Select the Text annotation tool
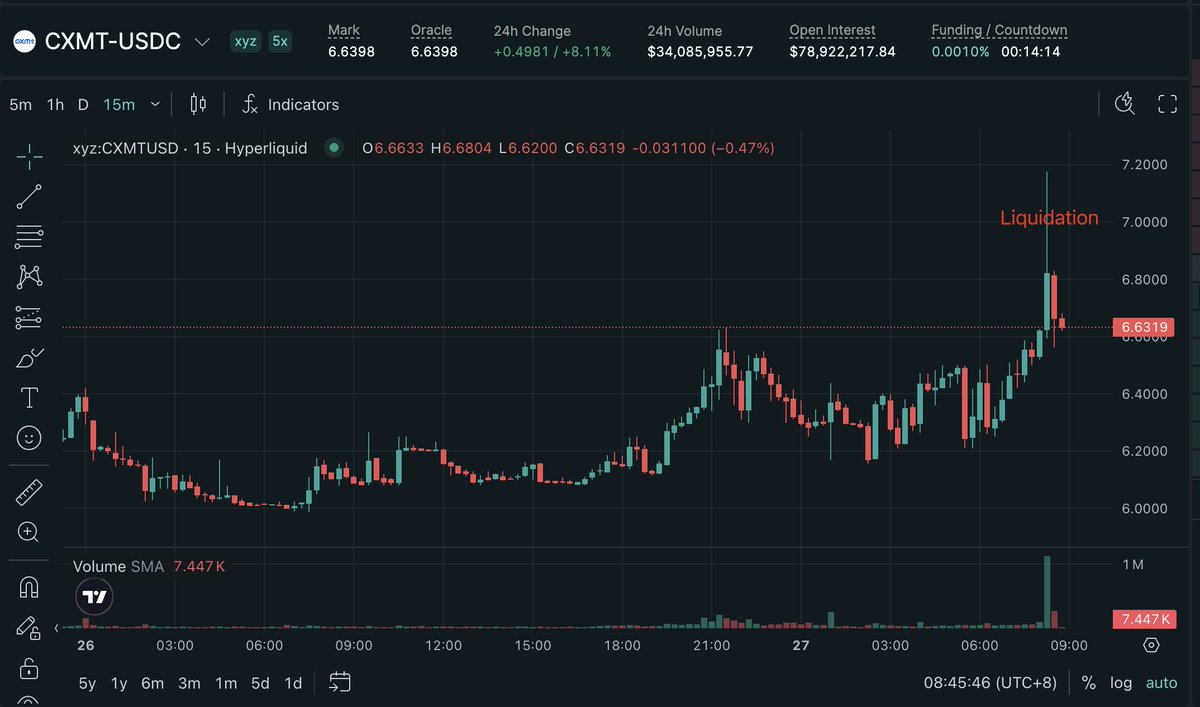 29,398
